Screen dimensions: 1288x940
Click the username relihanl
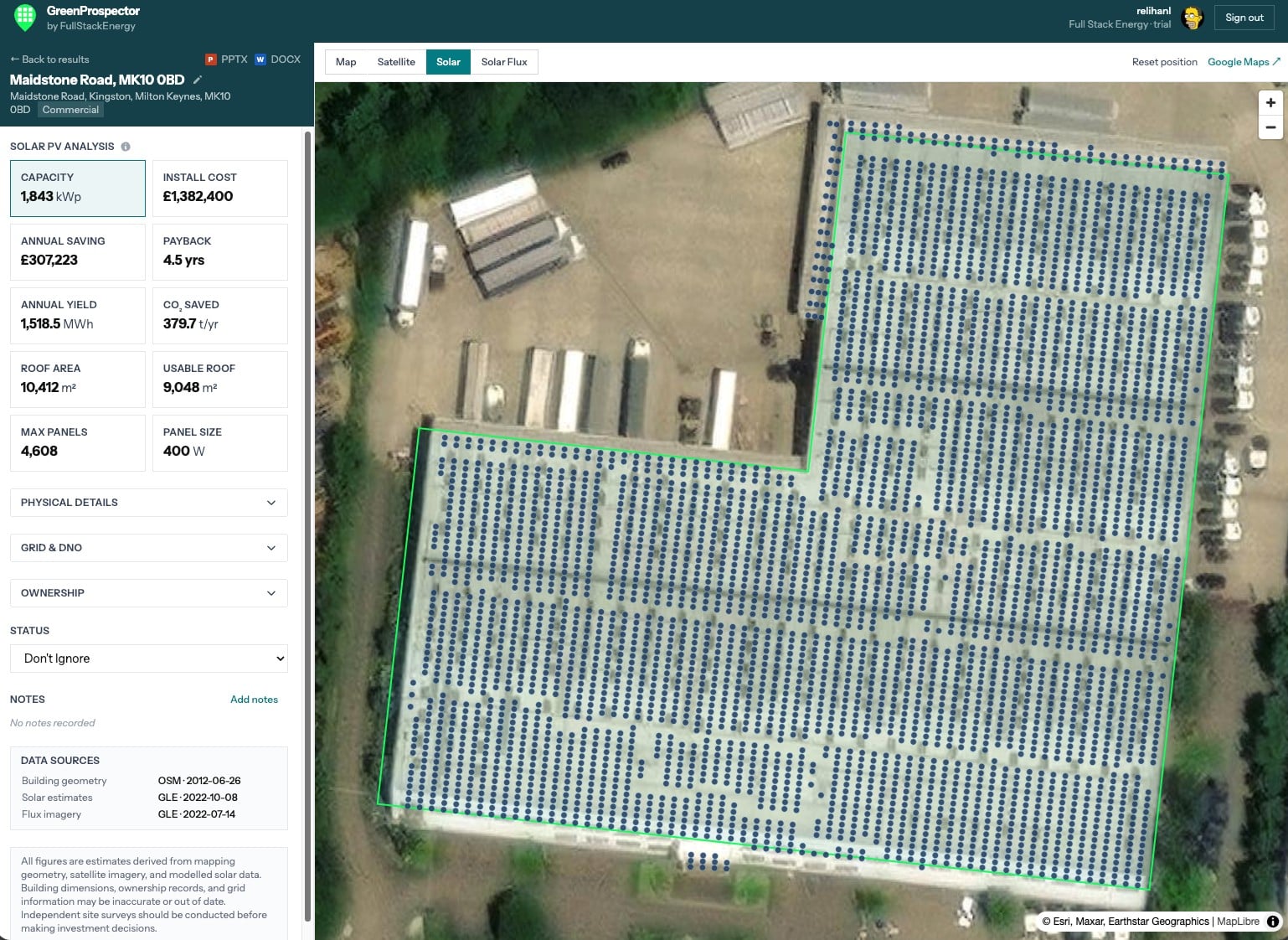pyautogui.click(x=1153, y=11)
